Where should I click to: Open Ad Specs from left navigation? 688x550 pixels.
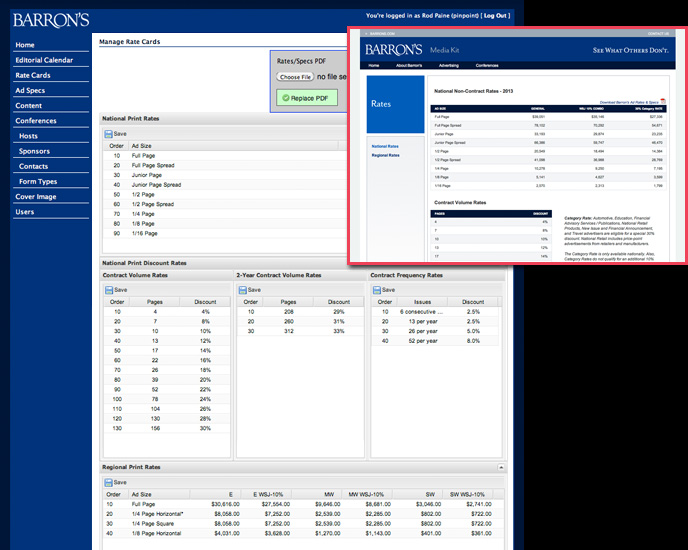[30, 90]
